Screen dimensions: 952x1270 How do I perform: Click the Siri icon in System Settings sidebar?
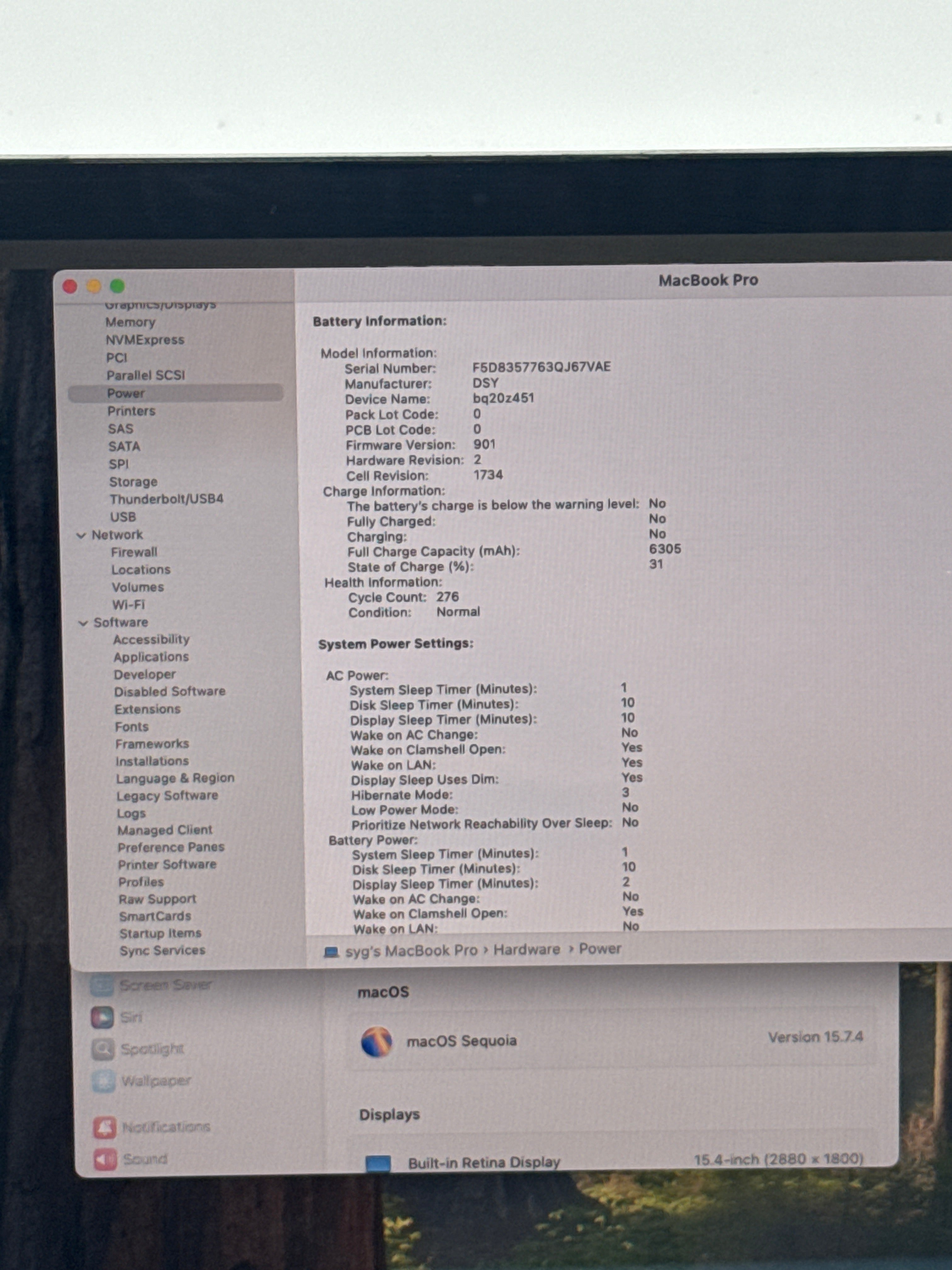pos(102,1017)
